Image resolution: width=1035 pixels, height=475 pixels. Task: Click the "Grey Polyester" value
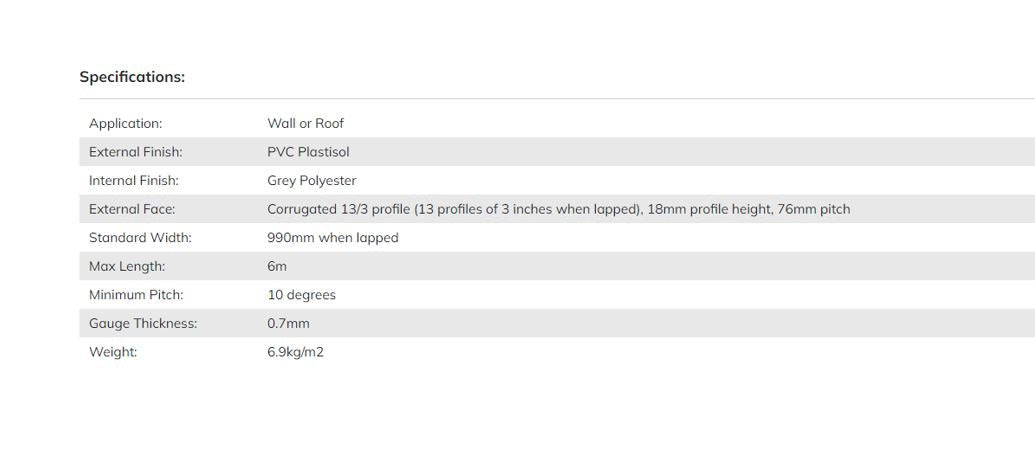(x=311, y=181)
